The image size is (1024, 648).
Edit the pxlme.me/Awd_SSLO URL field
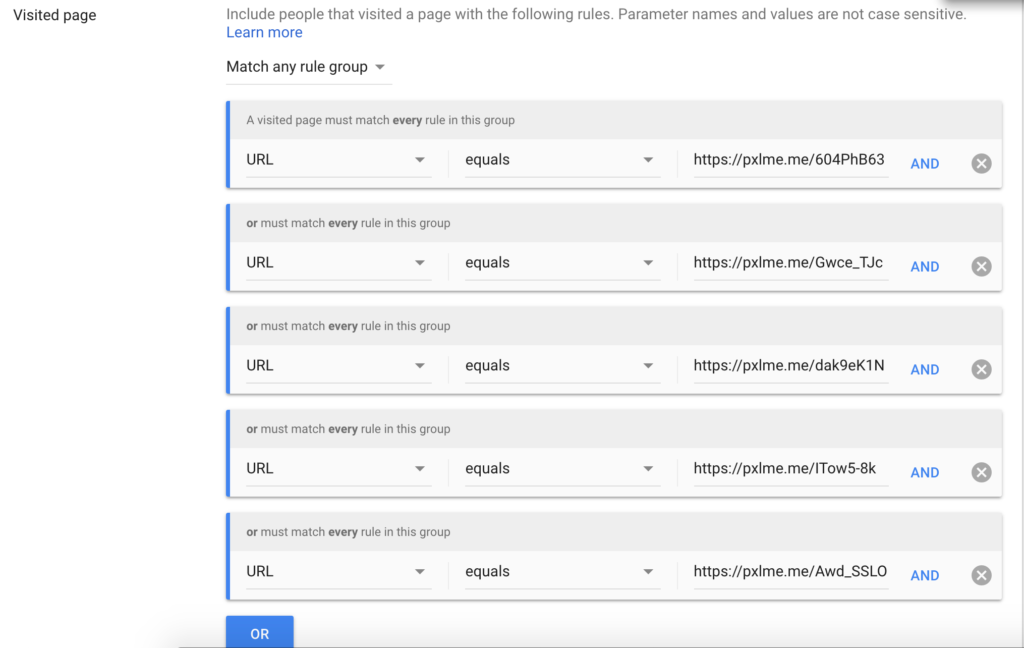(789, 572)
